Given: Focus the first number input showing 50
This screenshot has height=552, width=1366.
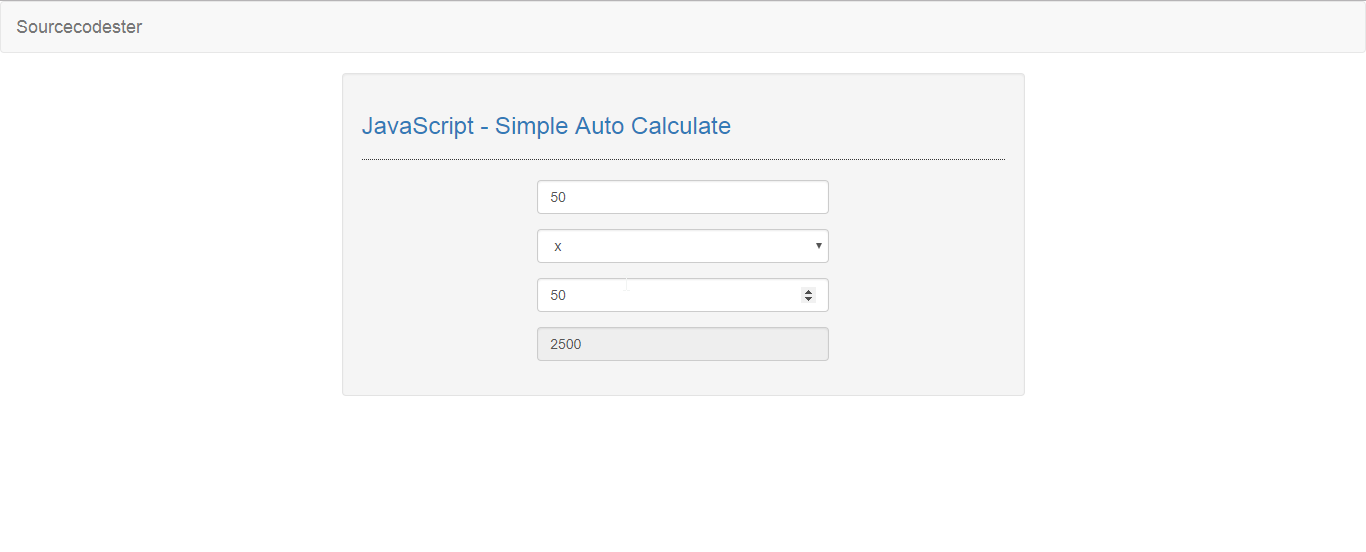Looking at the screenshot, I should (683, 197).
